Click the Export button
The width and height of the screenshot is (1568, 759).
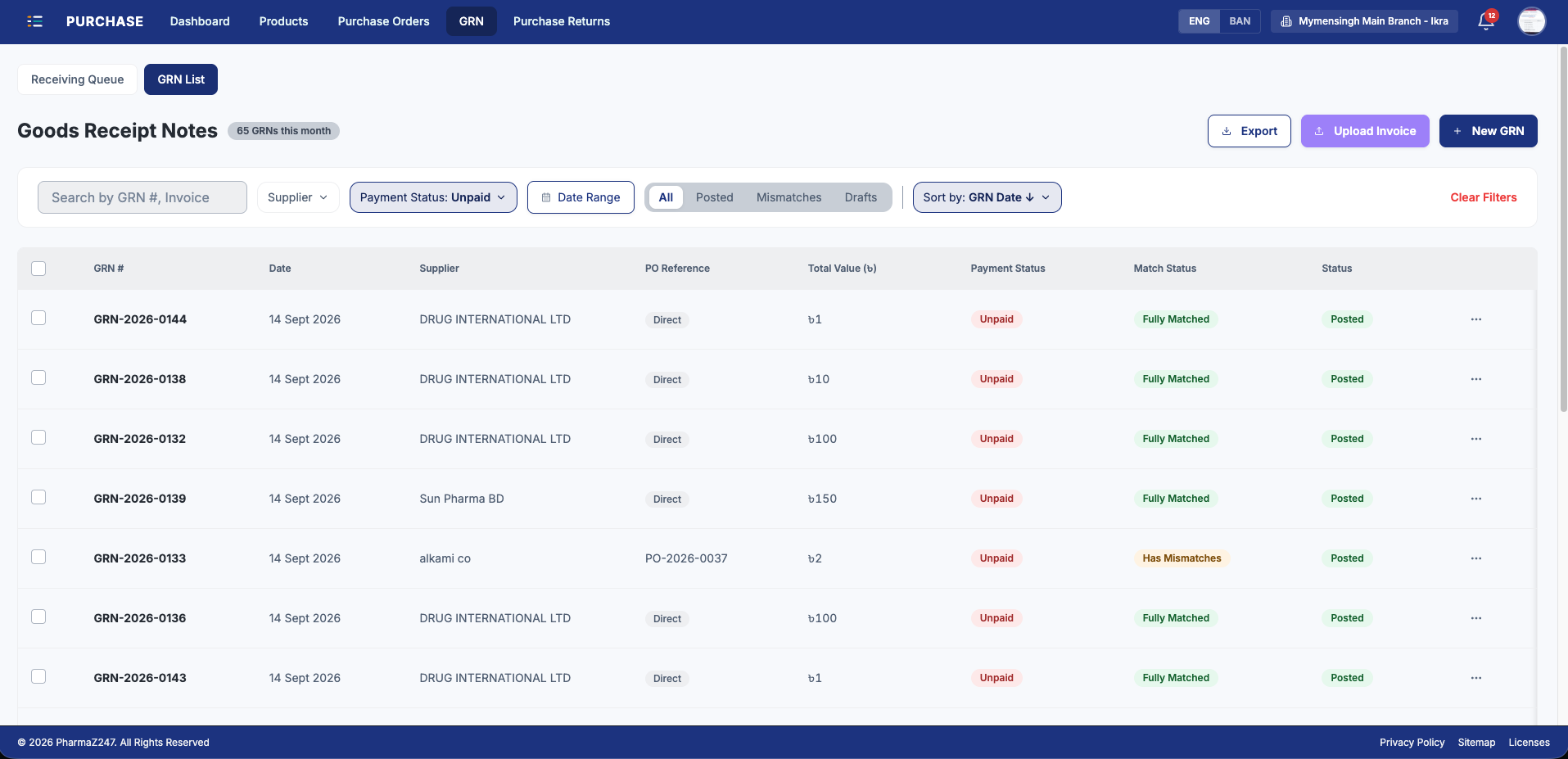pyautogui.click(x=1249, y=131)
